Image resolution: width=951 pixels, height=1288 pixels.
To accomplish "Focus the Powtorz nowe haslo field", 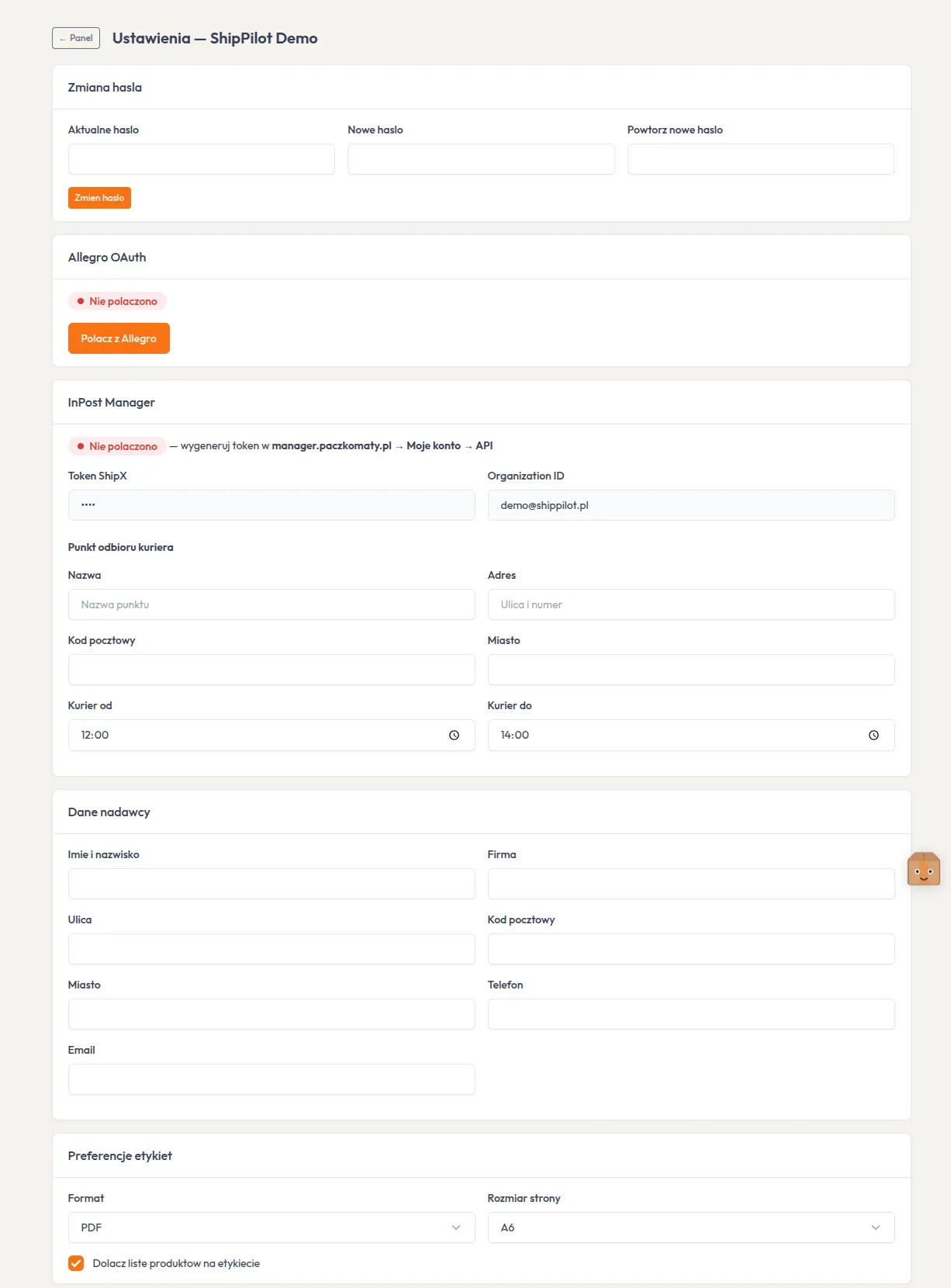I will [761, 159].
